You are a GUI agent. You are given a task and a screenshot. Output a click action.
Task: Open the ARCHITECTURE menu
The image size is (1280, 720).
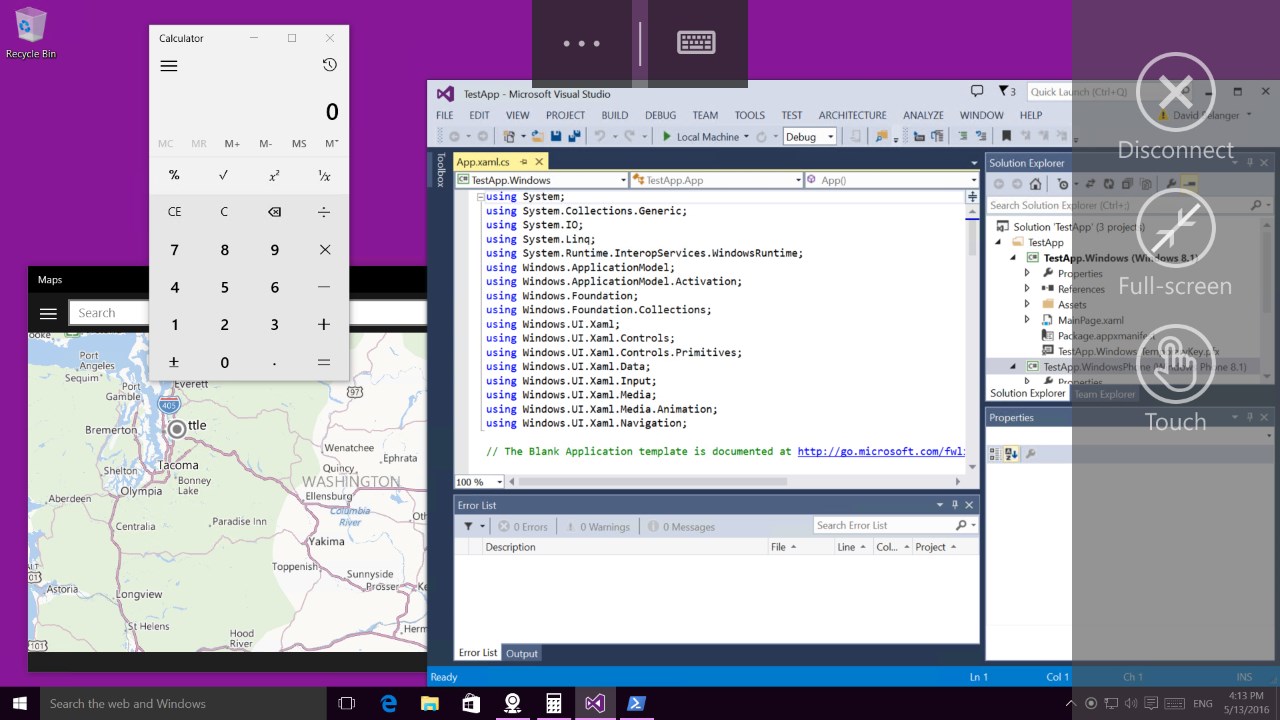click(x=852, y=115)
